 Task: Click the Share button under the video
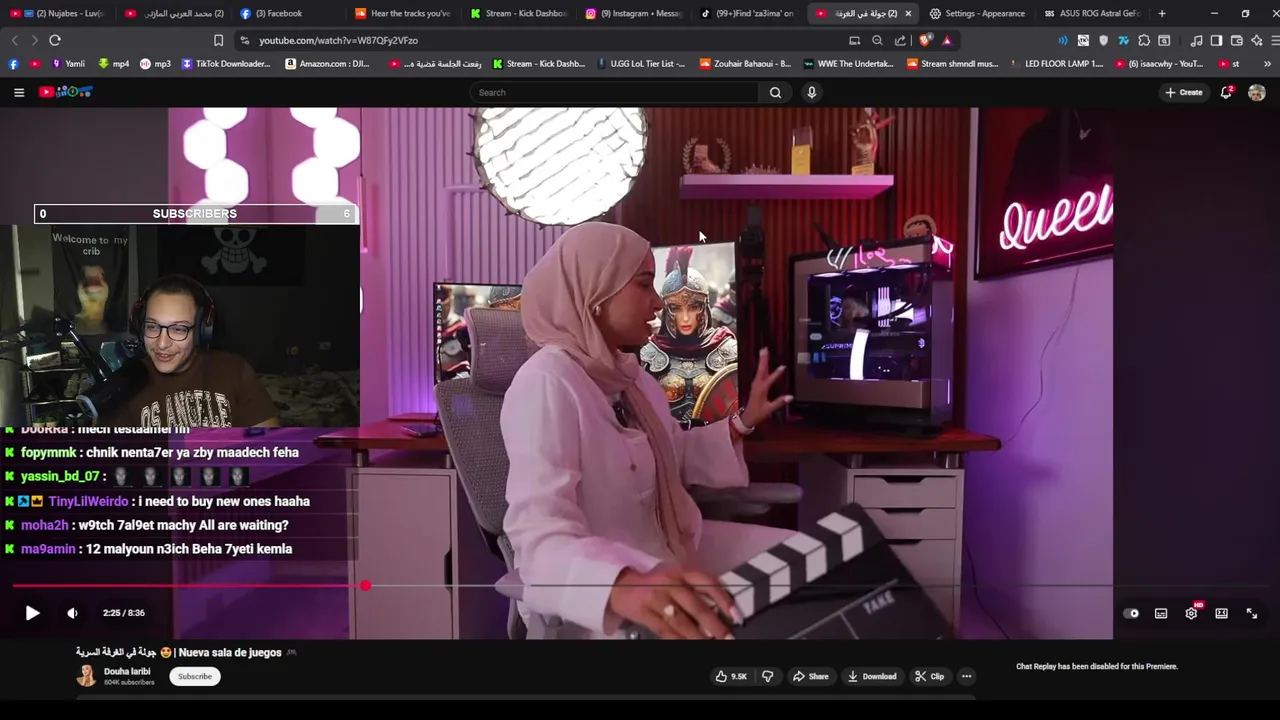point(810,676)
